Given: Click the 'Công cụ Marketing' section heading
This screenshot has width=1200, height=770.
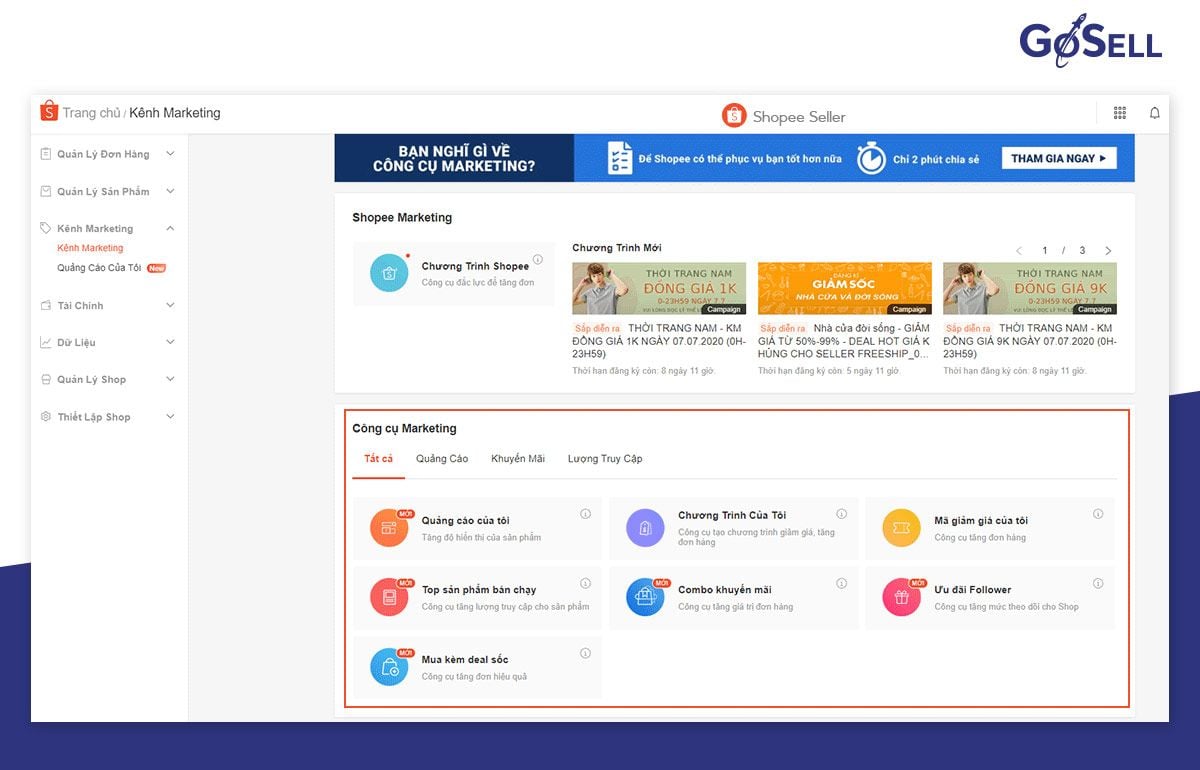Looking at the screenshot, I should point(404,428).
